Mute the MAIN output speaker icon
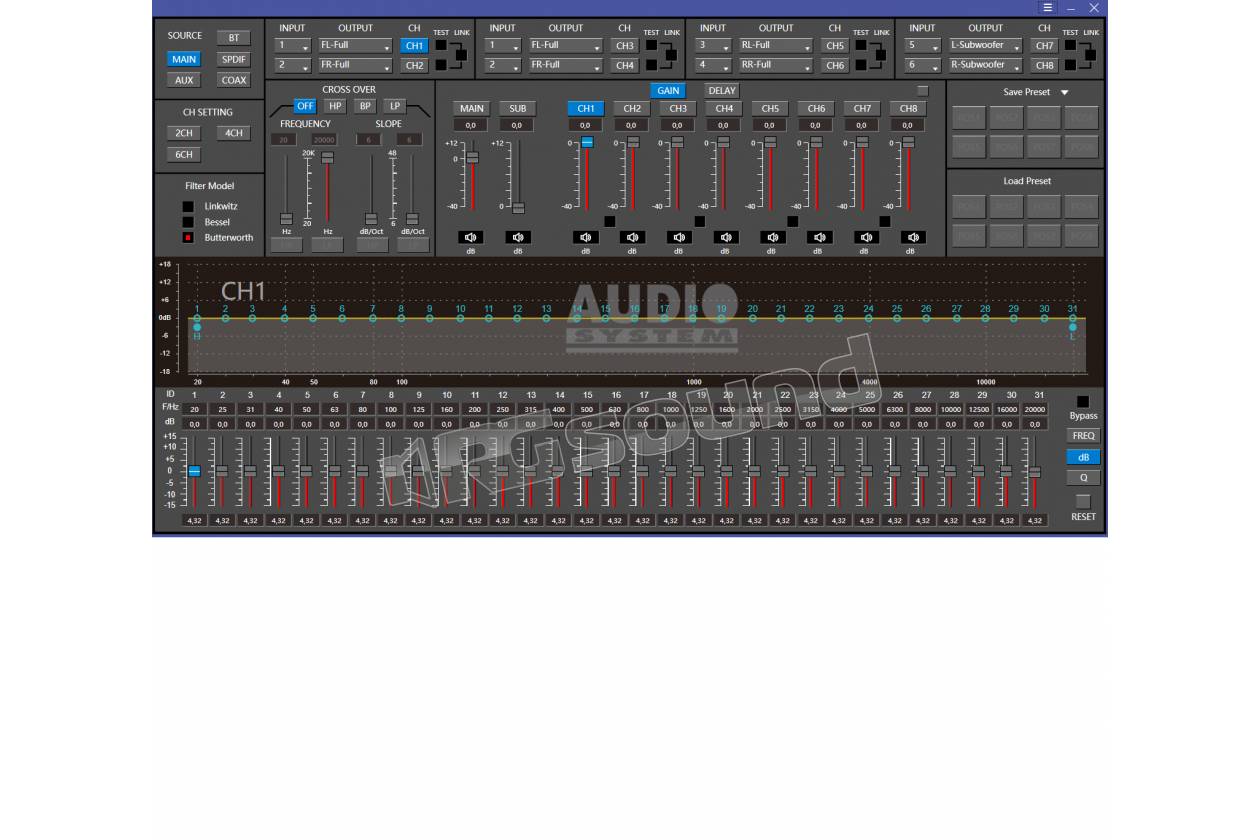This screenshot has height=840, width=1260. (x=471, y=237)
